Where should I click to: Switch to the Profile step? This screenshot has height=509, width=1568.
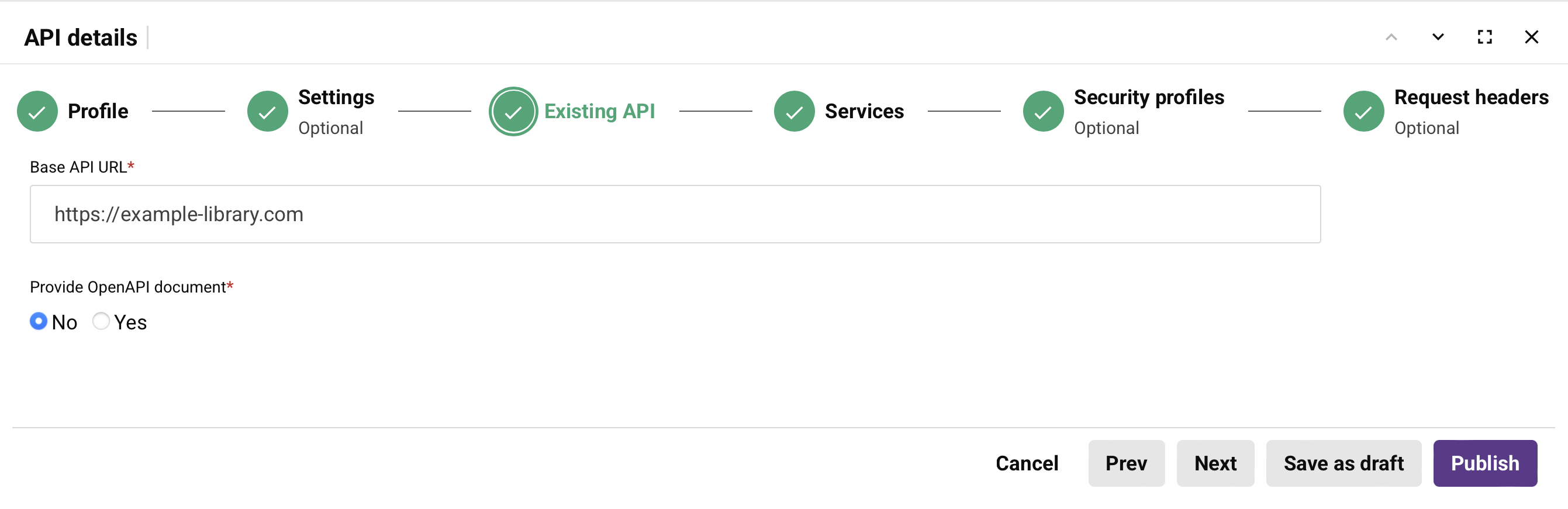(x=98, y=111)
